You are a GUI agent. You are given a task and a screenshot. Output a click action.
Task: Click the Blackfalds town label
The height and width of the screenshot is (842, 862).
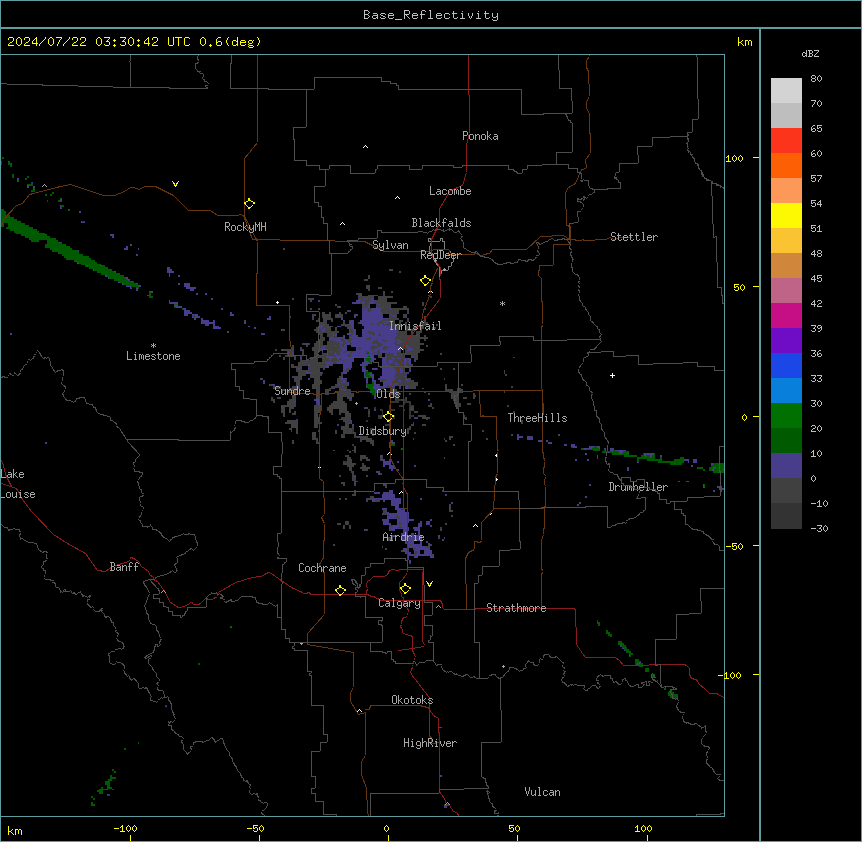click(441, 223)
